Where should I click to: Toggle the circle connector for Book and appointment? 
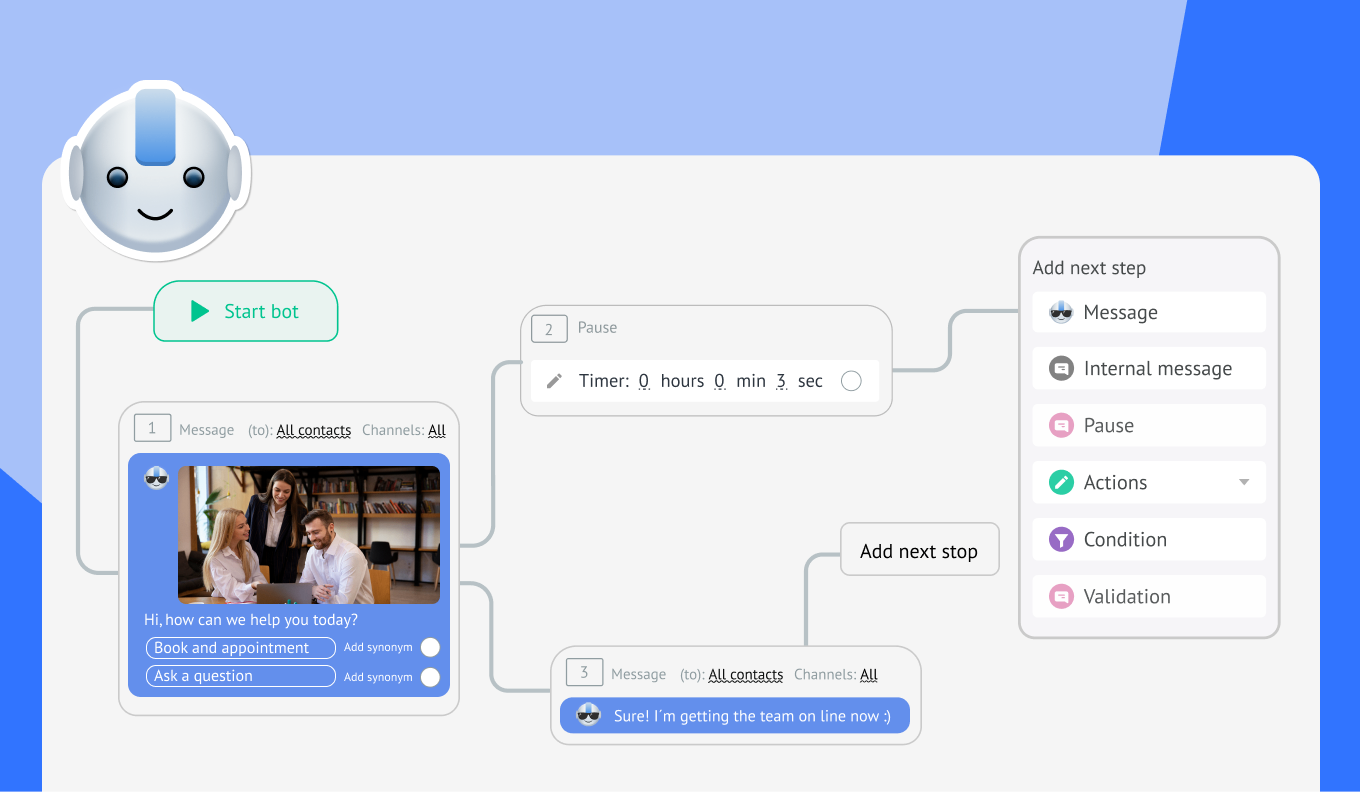pos(430,647)
